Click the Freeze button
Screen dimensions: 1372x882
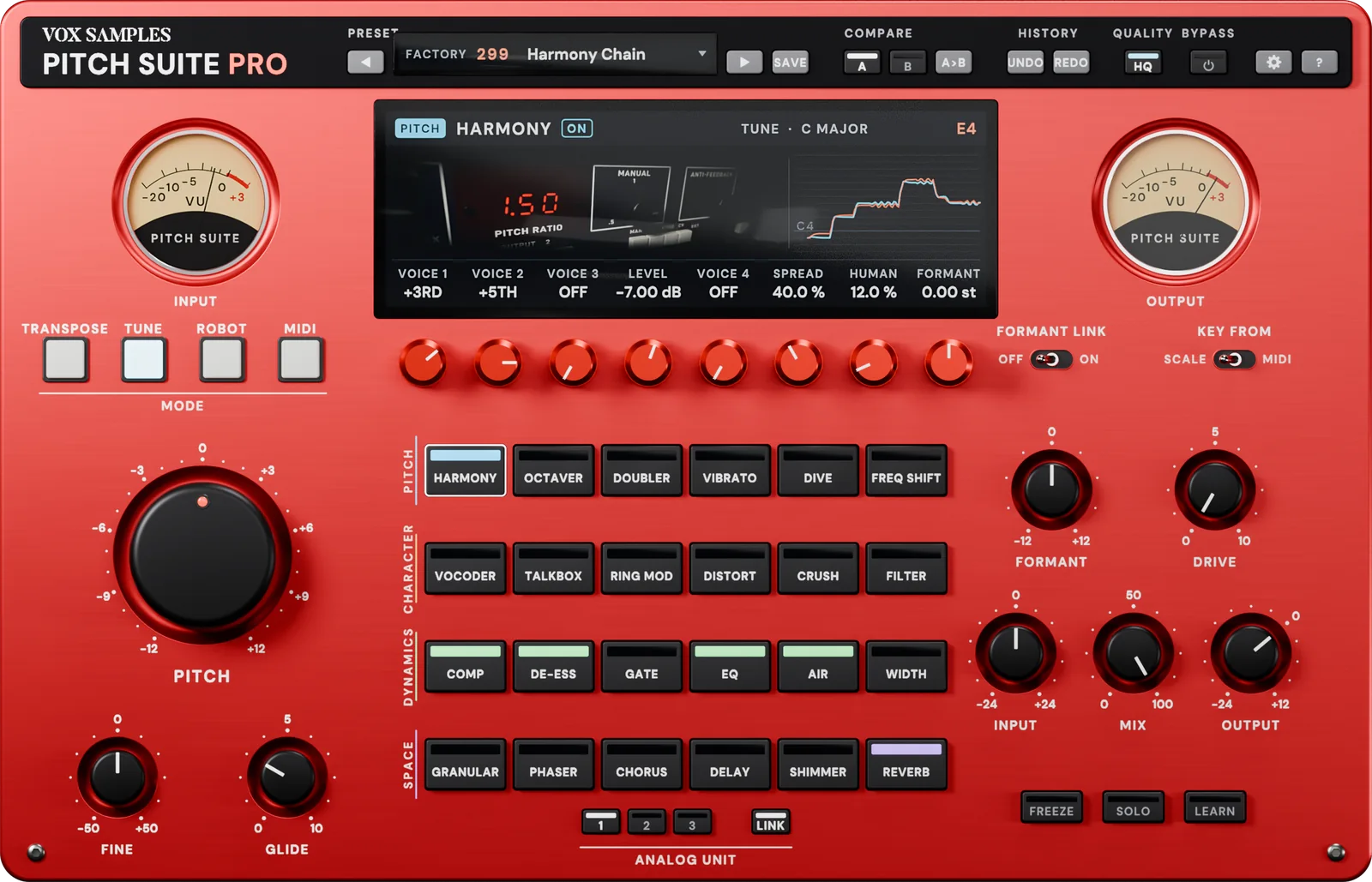coord(1051,807)
